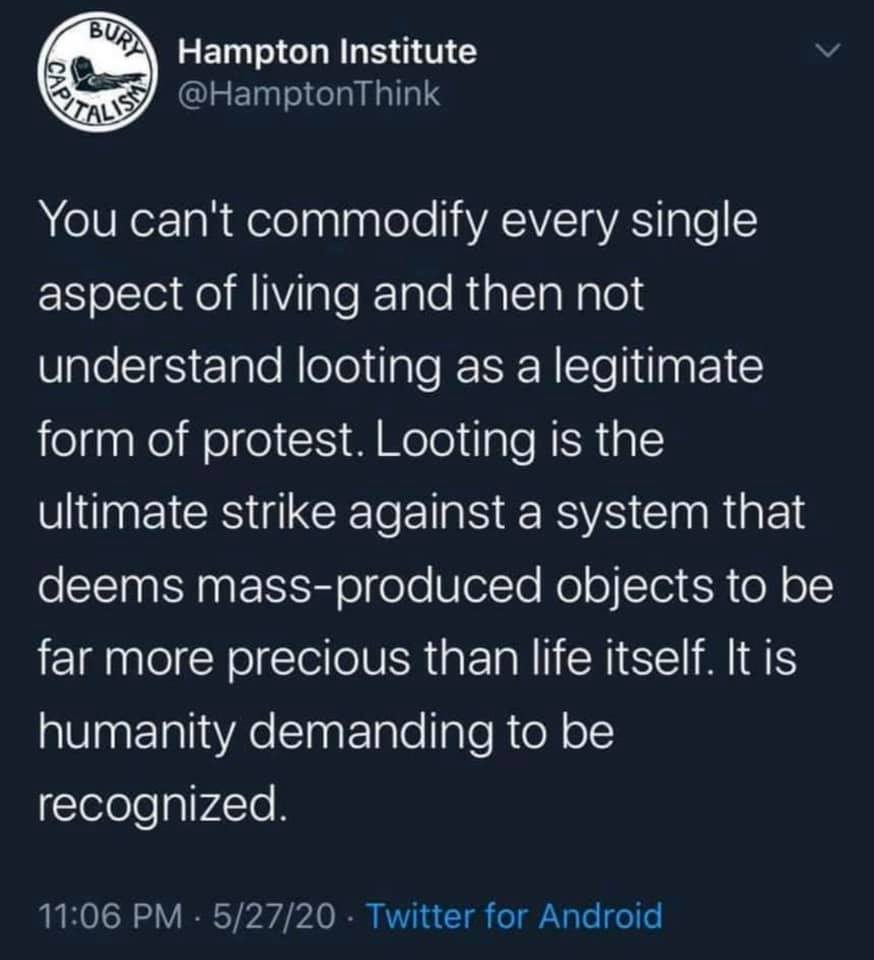Visit the @HamptonThink handle
The width and height of the screenshot is (874, 960).
pos(309,94)
